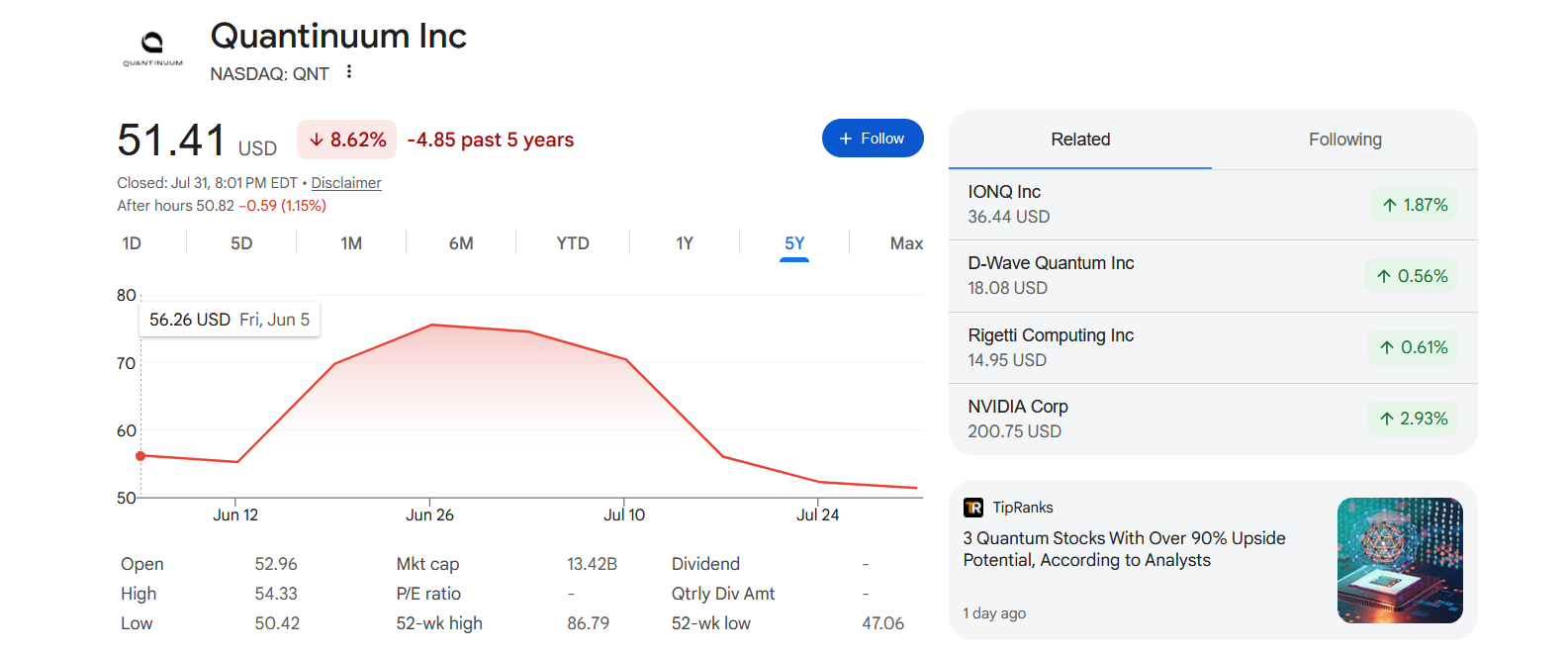Click the Quantinuum company logo

coord(152,47)
